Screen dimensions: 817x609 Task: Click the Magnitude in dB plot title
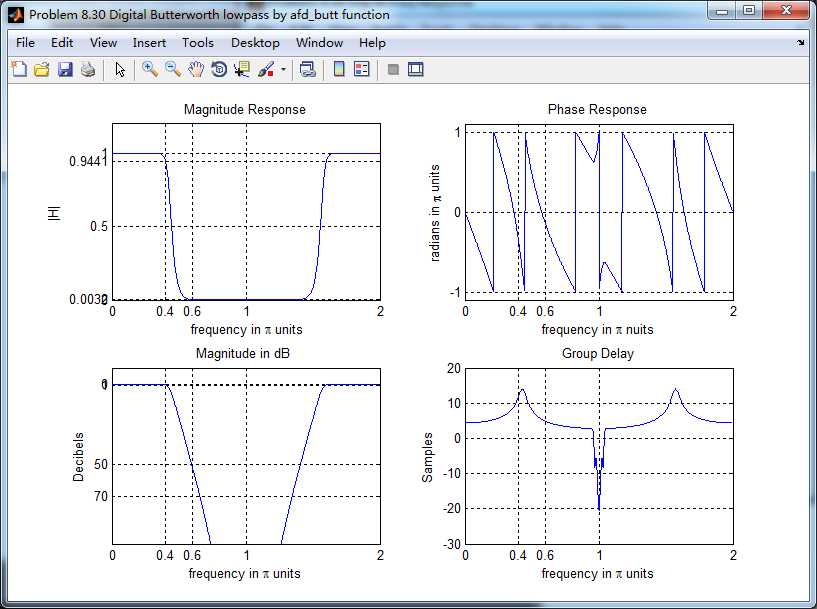click(x=243, y=353)
